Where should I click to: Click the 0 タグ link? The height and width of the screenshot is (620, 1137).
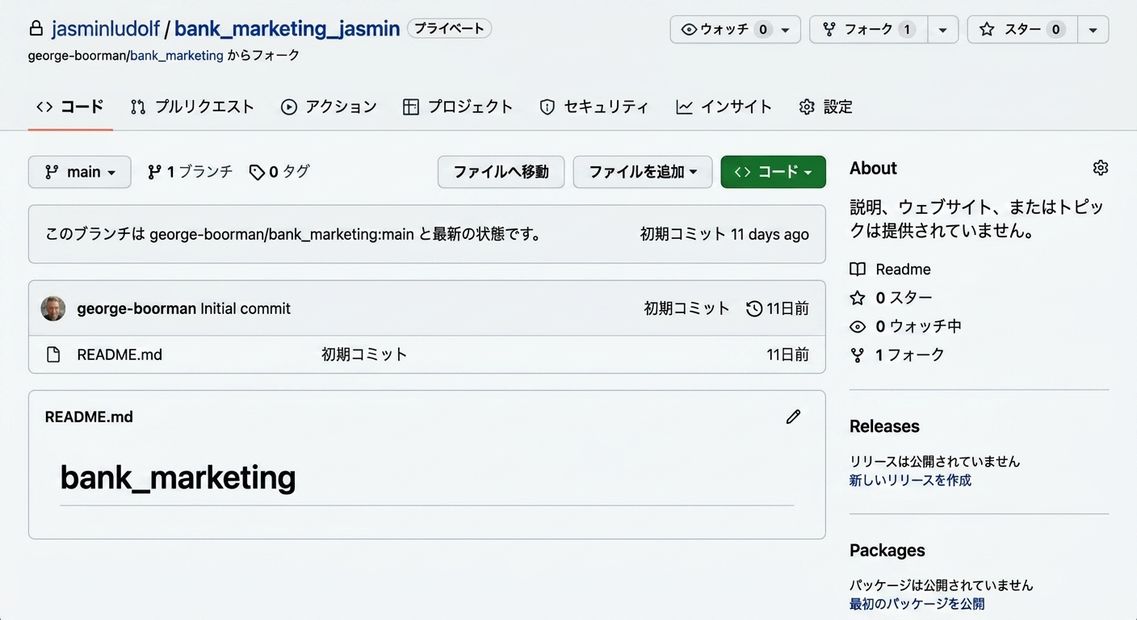pyautogui.click(x=279, y=172)
